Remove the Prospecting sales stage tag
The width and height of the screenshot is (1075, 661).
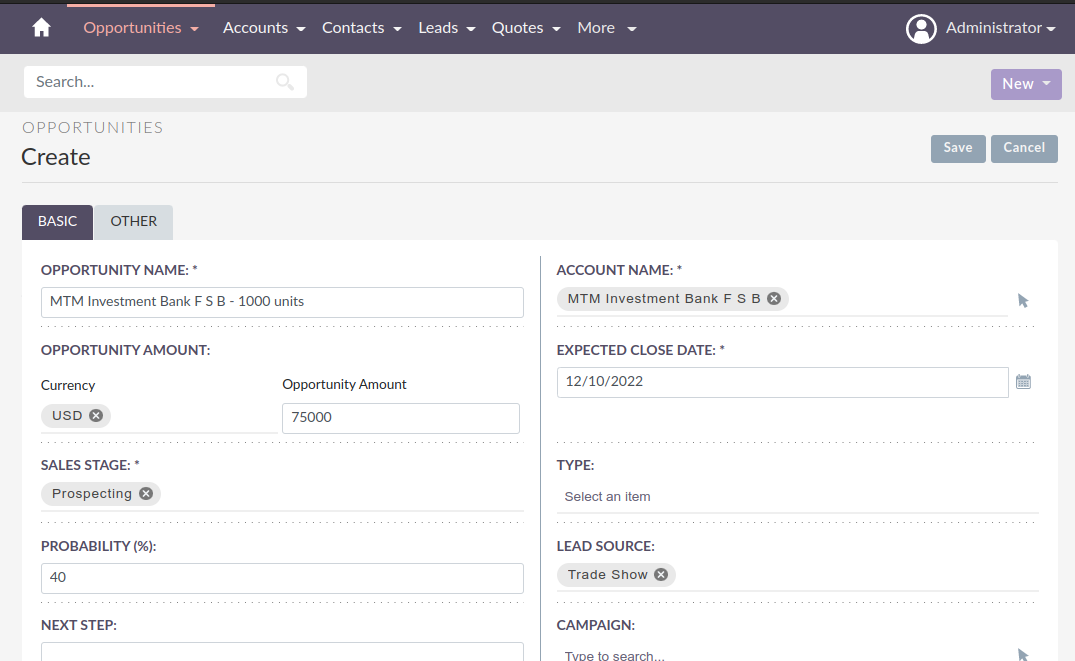pos(145,493)
